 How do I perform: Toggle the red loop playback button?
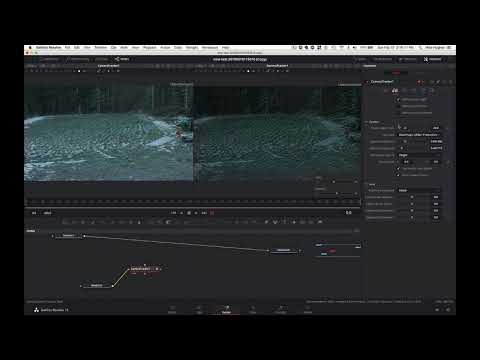212,213
